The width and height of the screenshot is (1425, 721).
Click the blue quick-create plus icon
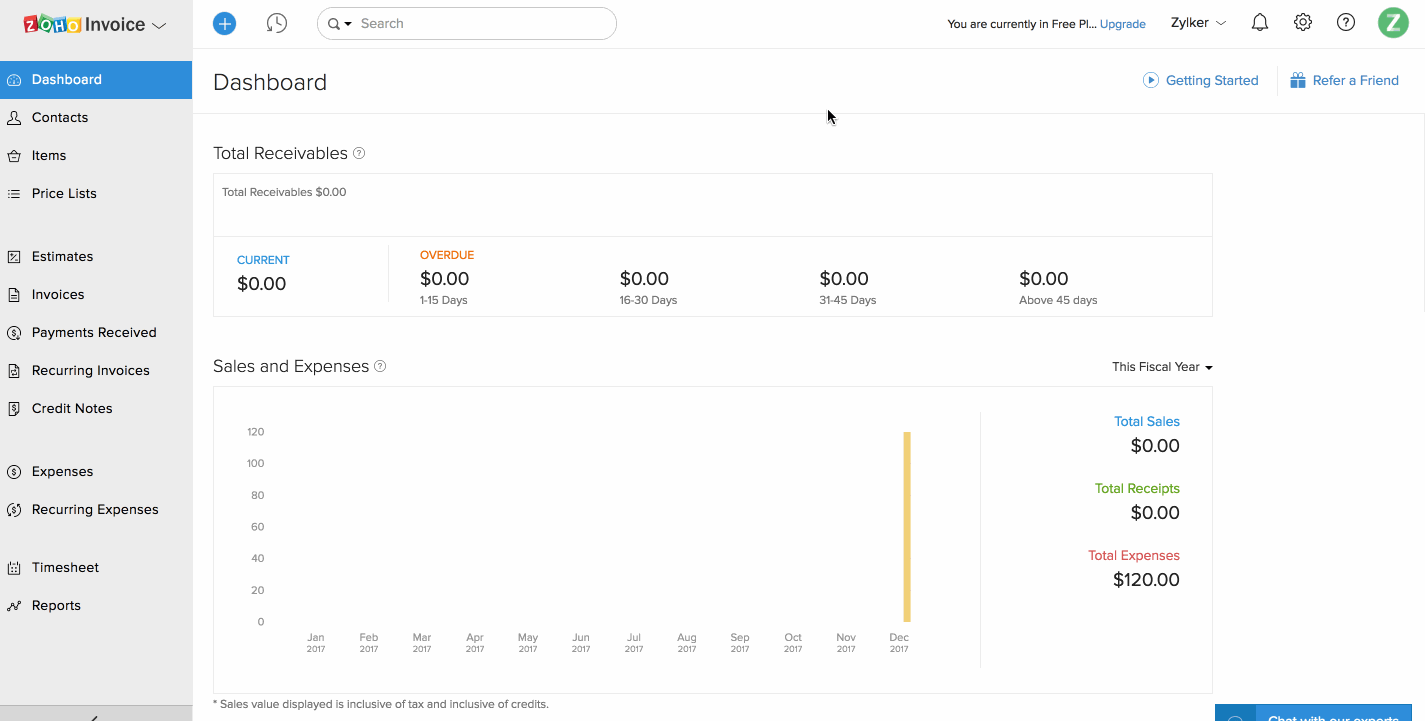(225, 23)
